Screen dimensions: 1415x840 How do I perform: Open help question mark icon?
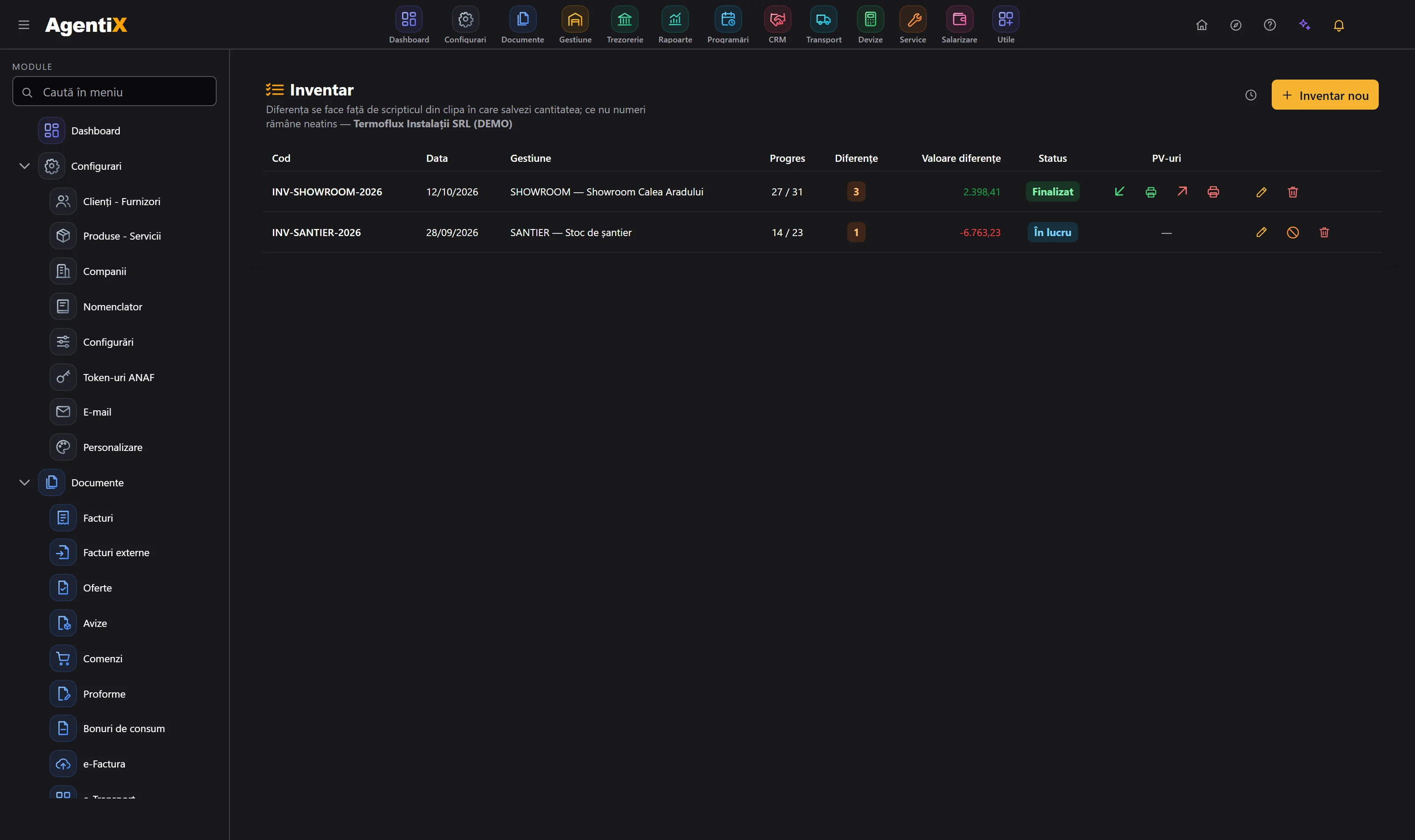(1270, 25)
